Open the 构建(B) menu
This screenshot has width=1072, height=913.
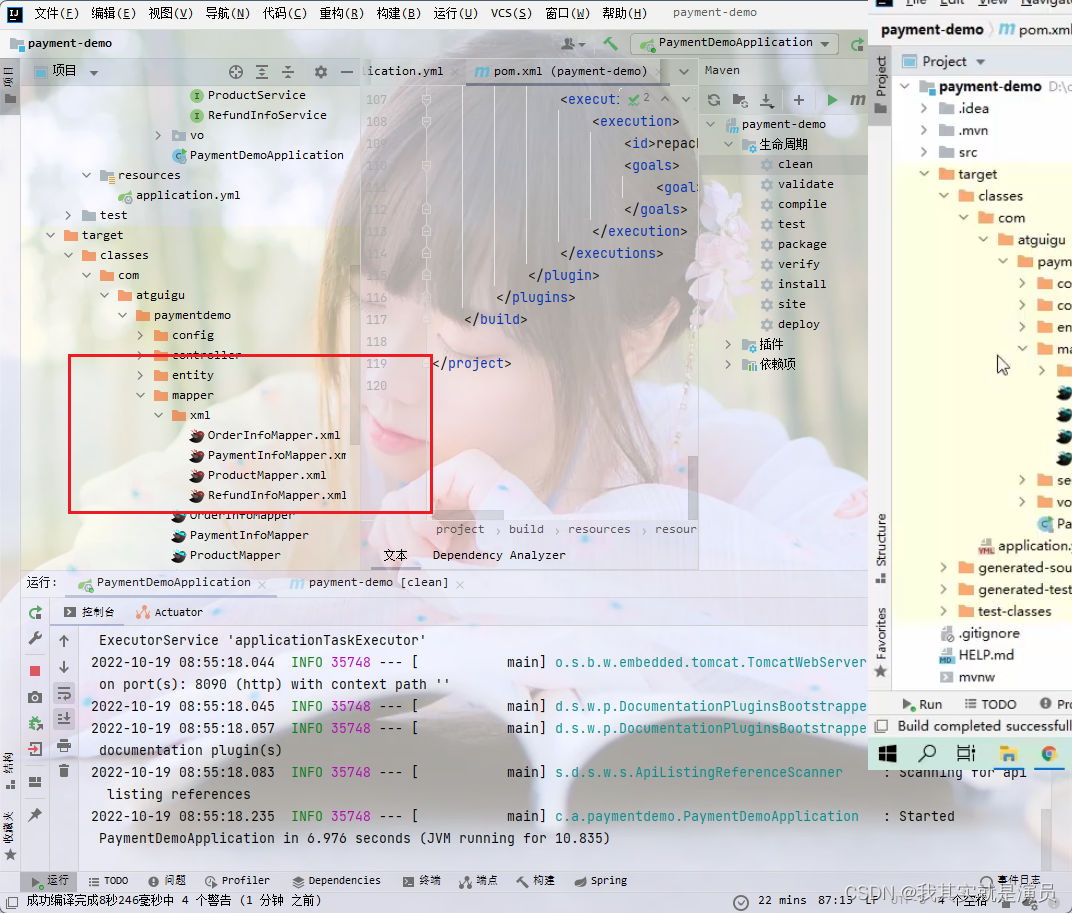[399, 13]
